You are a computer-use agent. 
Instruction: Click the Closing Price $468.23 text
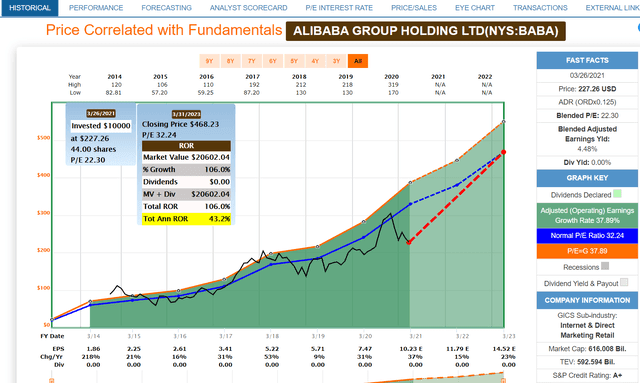coord(180,124)
